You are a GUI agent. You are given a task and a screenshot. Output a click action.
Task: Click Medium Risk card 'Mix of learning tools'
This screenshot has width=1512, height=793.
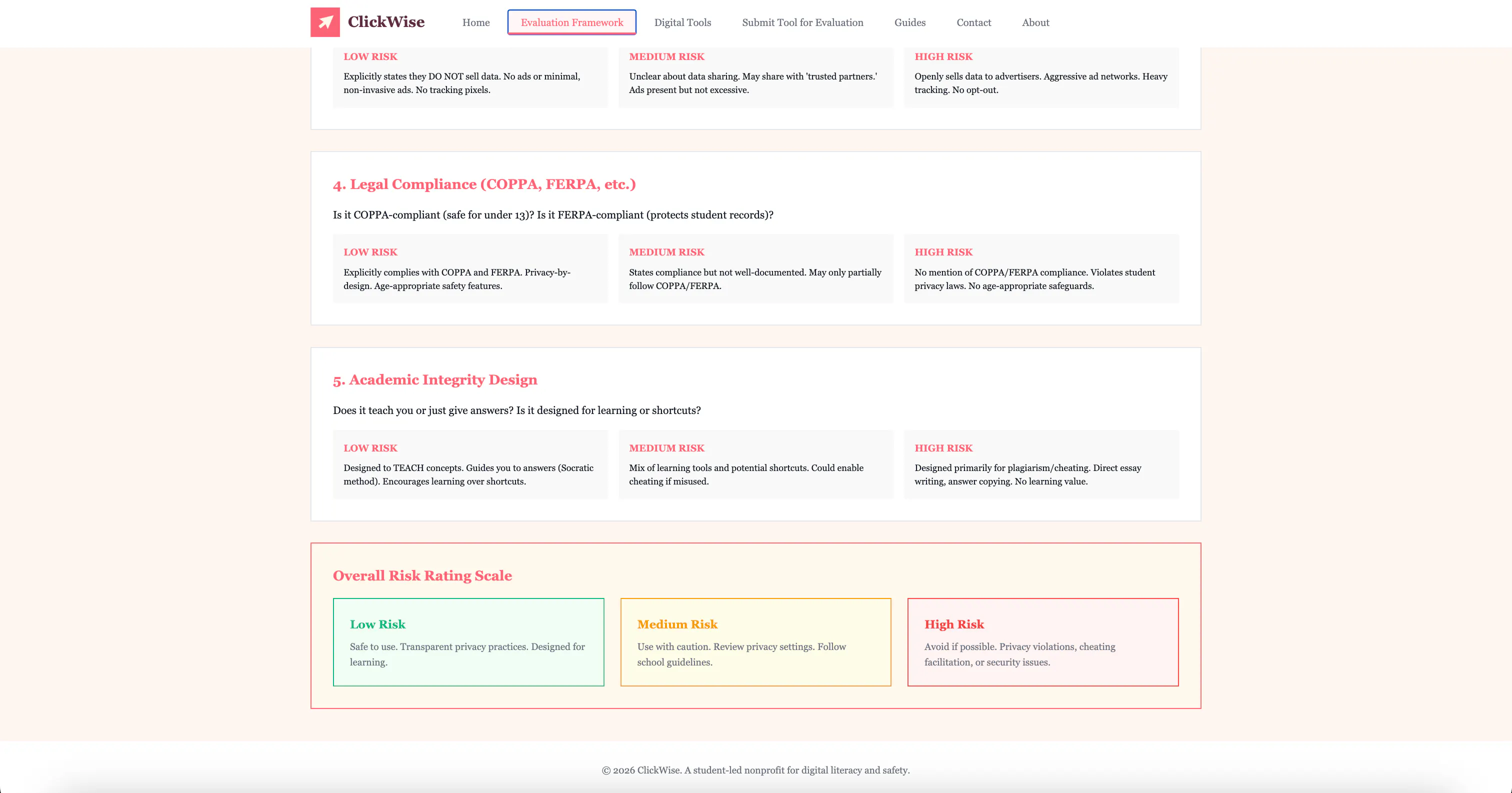pos(756,464)
